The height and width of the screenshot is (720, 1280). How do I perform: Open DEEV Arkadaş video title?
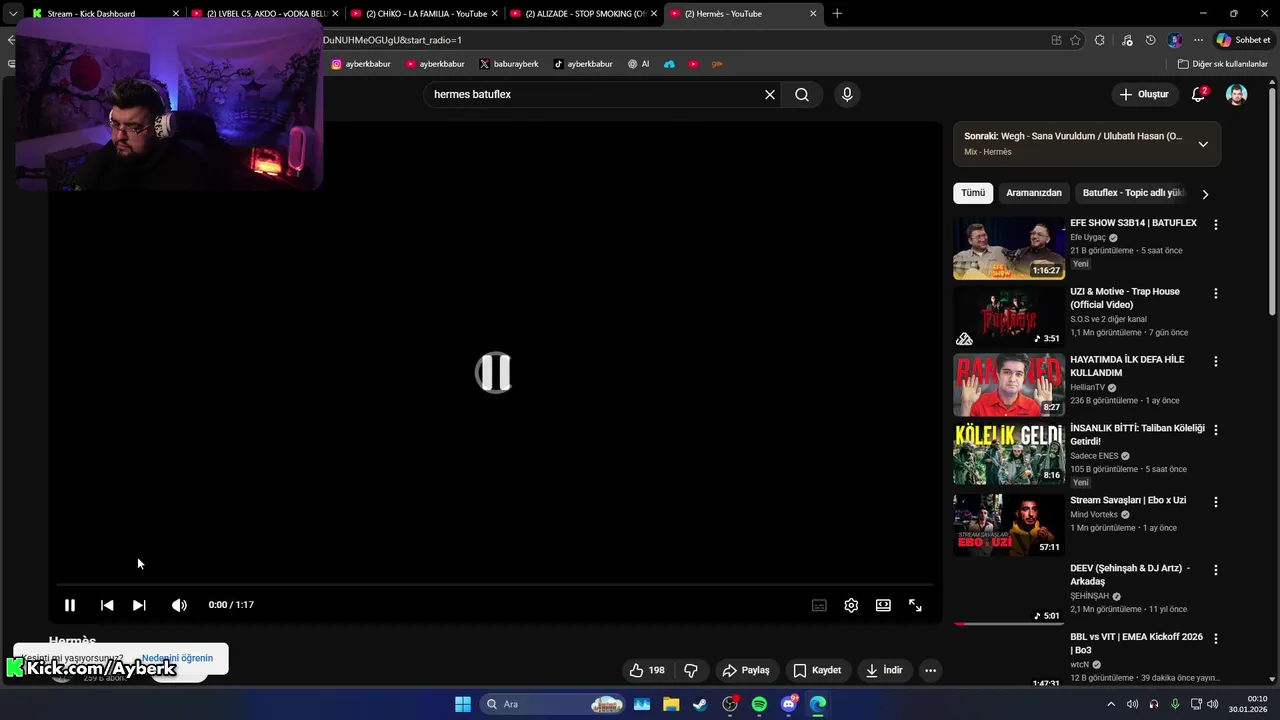(x=1130, y=575)
